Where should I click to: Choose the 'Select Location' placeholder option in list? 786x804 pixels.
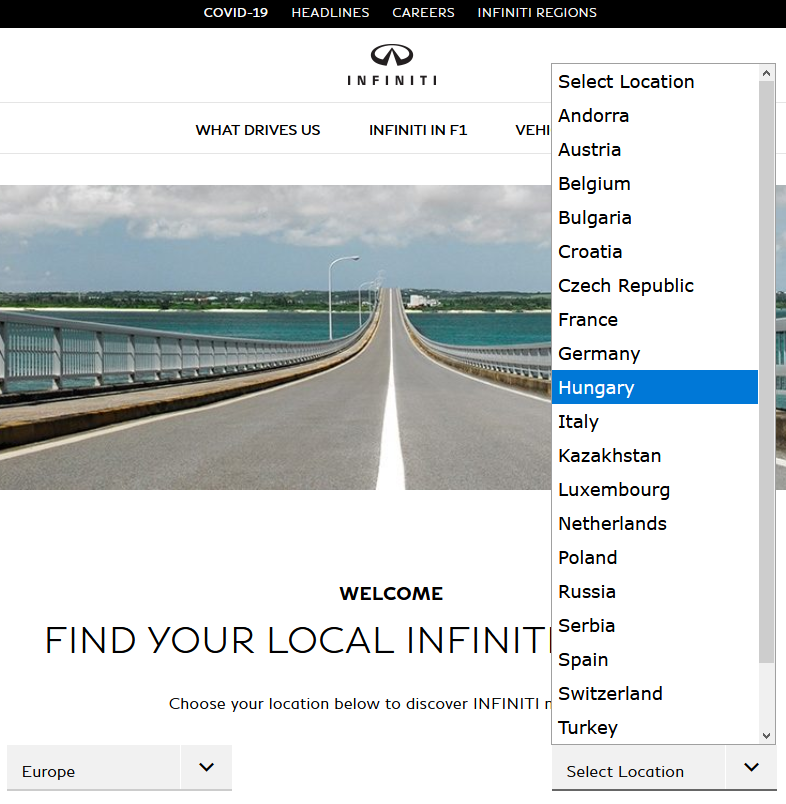click(x=655, y=82)
